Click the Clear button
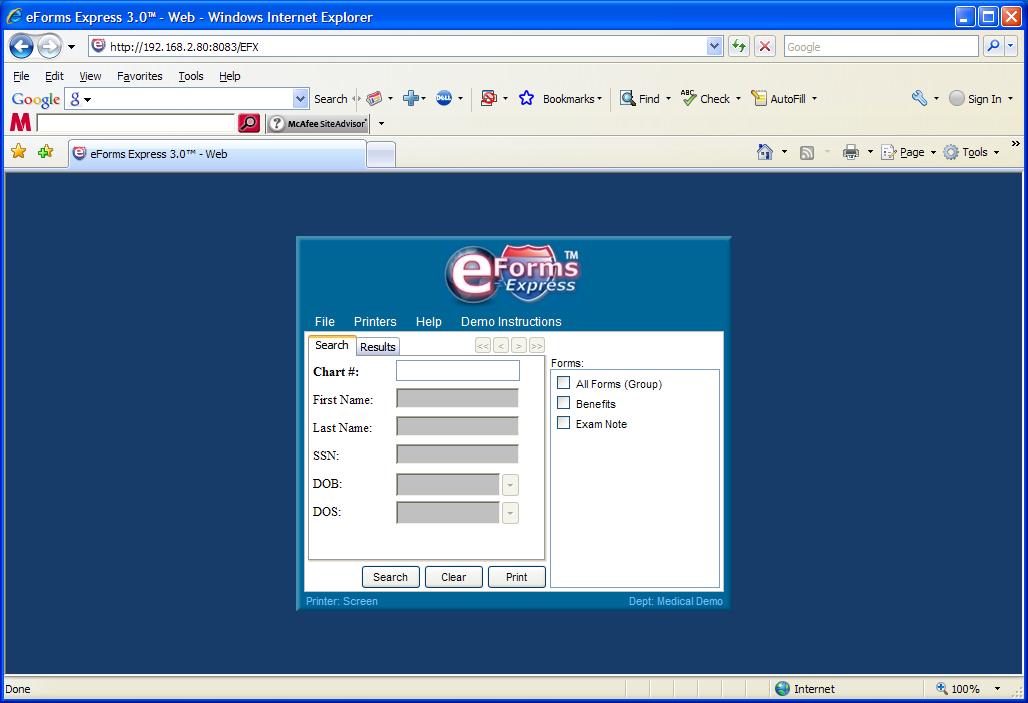Screen dimensions: 1028x703 click(x=454, y=577)
